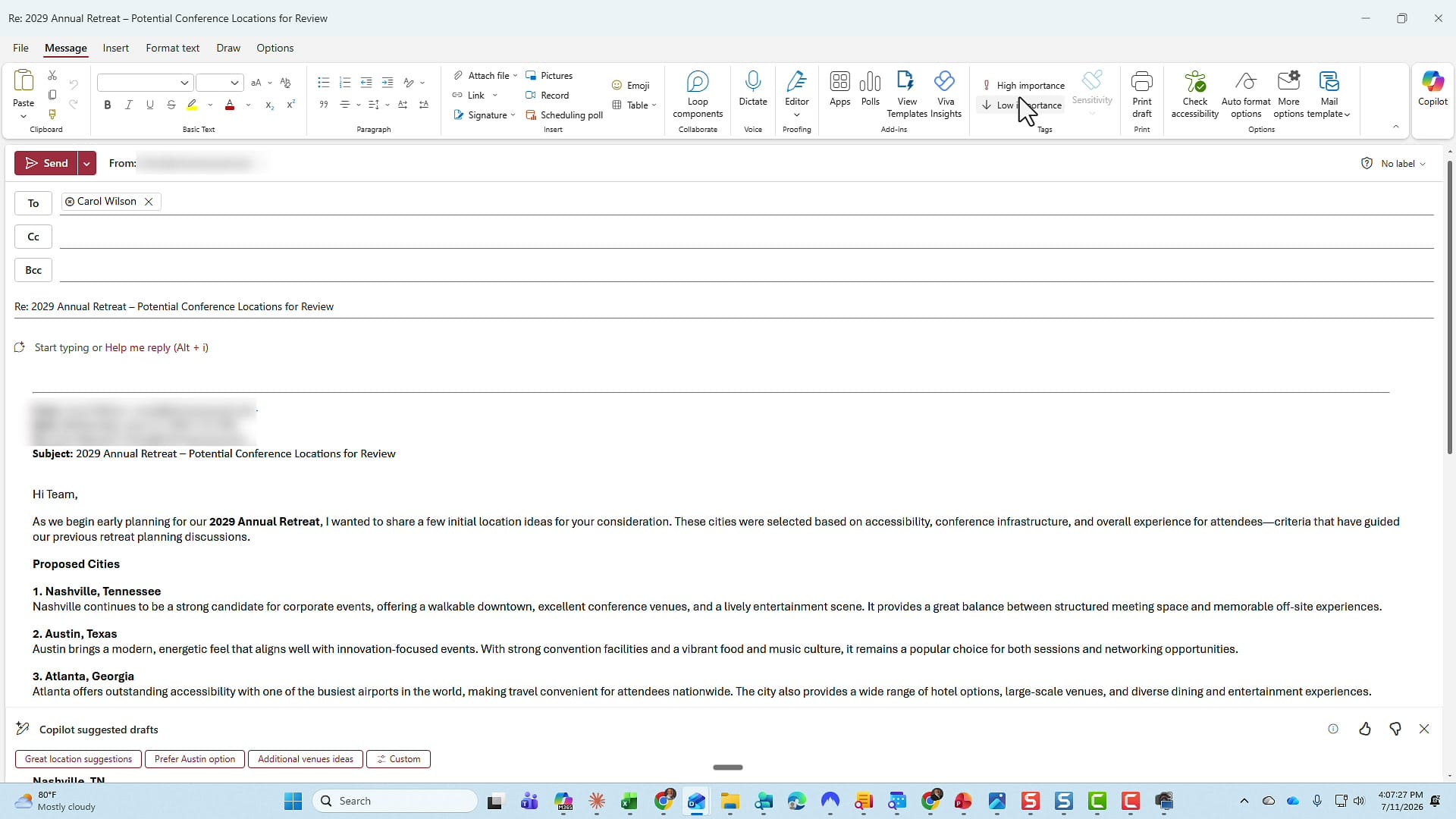Collapse the ribbon with the chevron
Image resolution: width=1456 pixels, height=819 pixels.
click(x=1396, y=127)
